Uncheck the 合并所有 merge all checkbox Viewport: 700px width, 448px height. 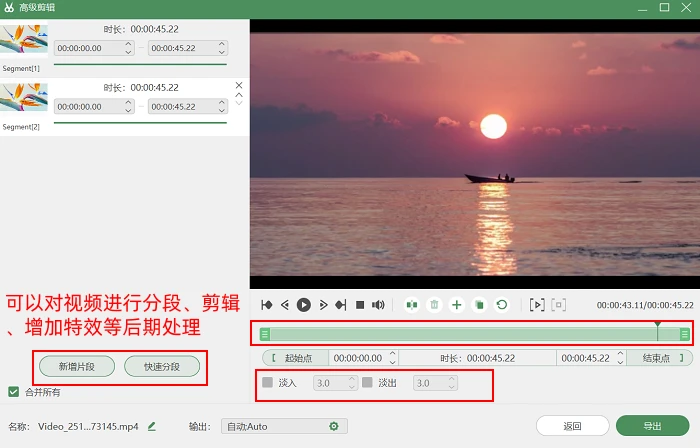click(x=13, y=392)
